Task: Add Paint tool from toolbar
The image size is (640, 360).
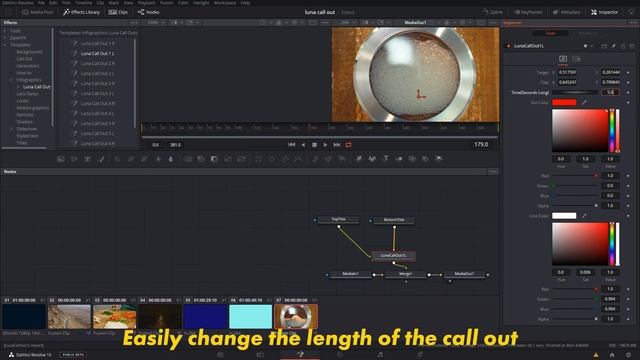Action: tap(101, 159)
